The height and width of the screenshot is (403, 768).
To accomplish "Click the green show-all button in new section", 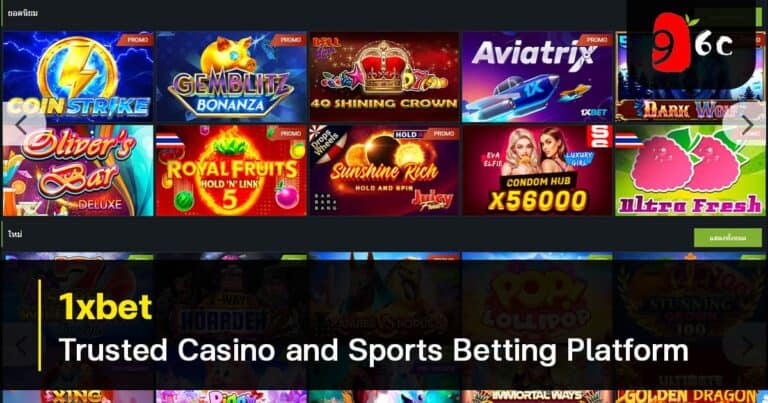I will 727,238.
